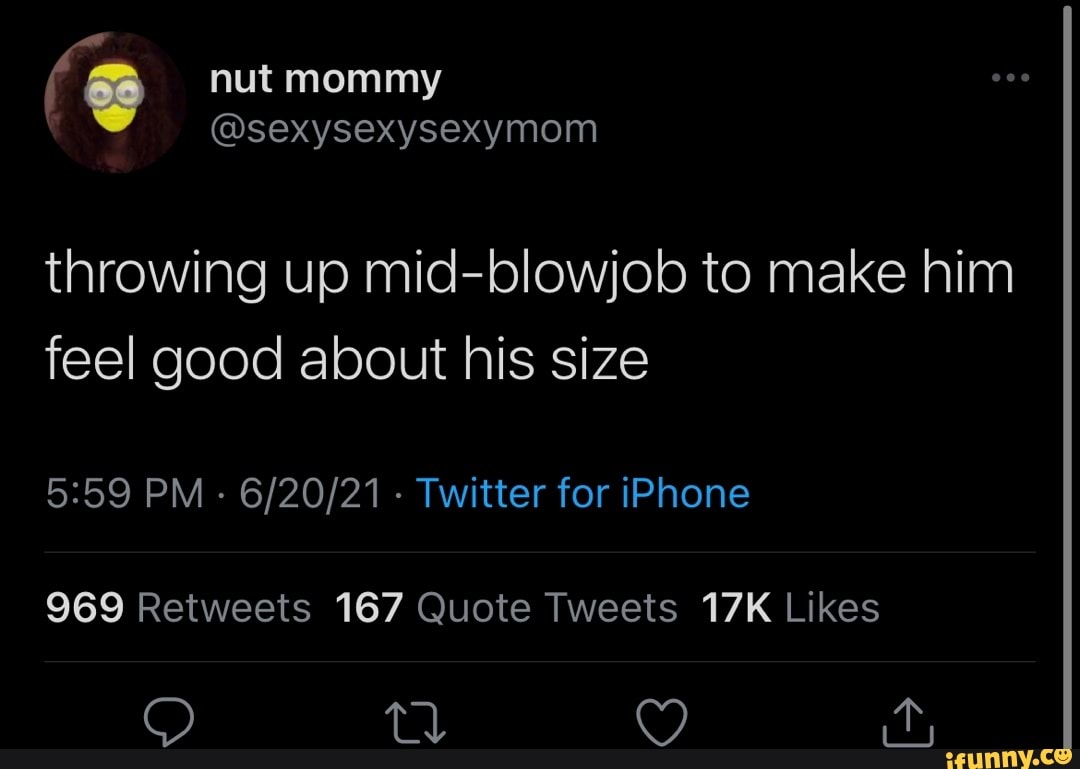
Task: Click the display name "nut mommy"
Action: point(325,78)
